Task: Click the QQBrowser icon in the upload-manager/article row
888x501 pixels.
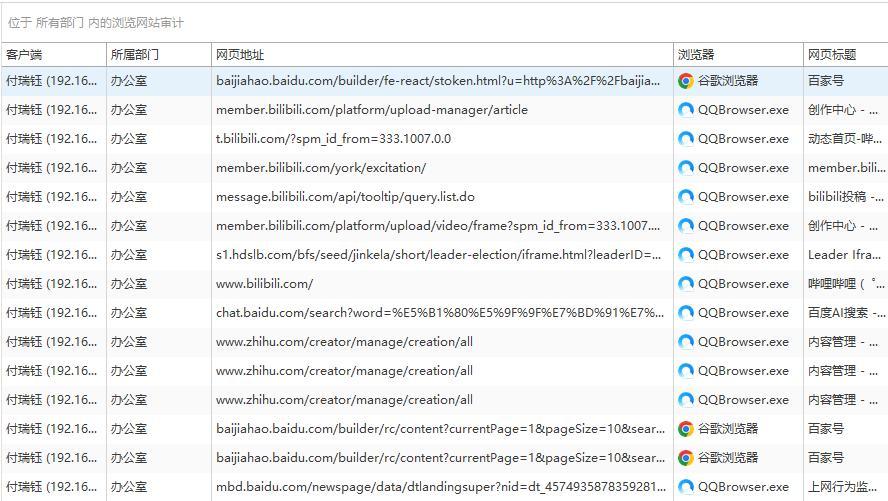Action: pos(685,110)
